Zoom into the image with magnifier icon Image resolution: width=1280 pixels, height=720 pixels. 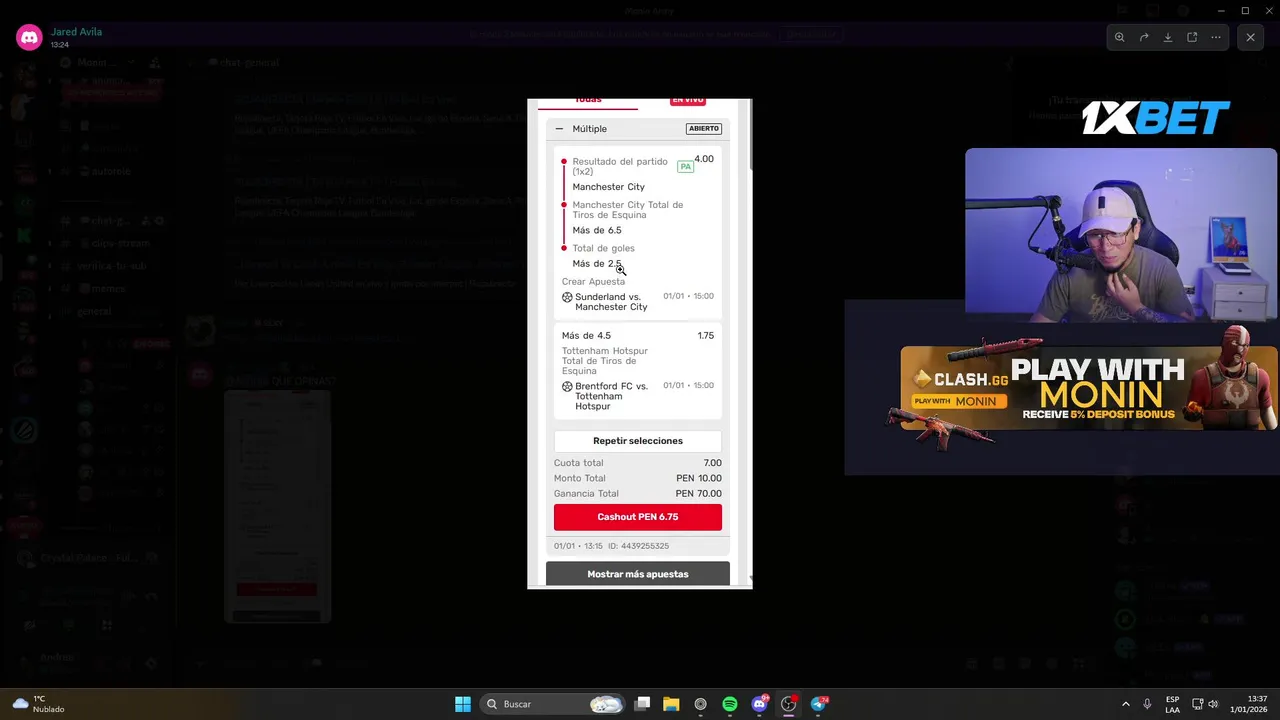1119,37
